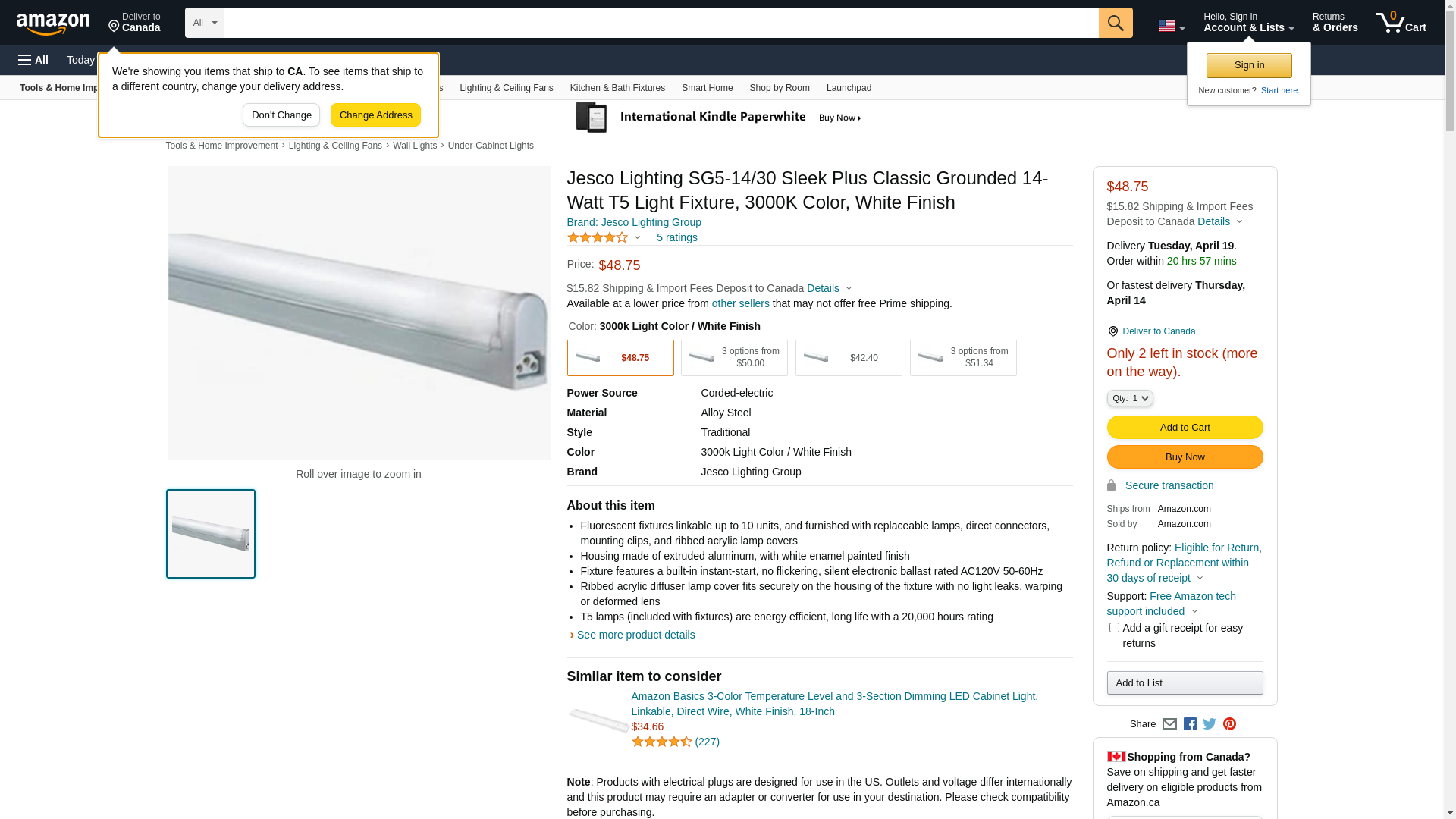The width and height of the screenshot is (1456, 819).
Task: Share product on Pinterest icon
Action: [x=1229, y=724]
